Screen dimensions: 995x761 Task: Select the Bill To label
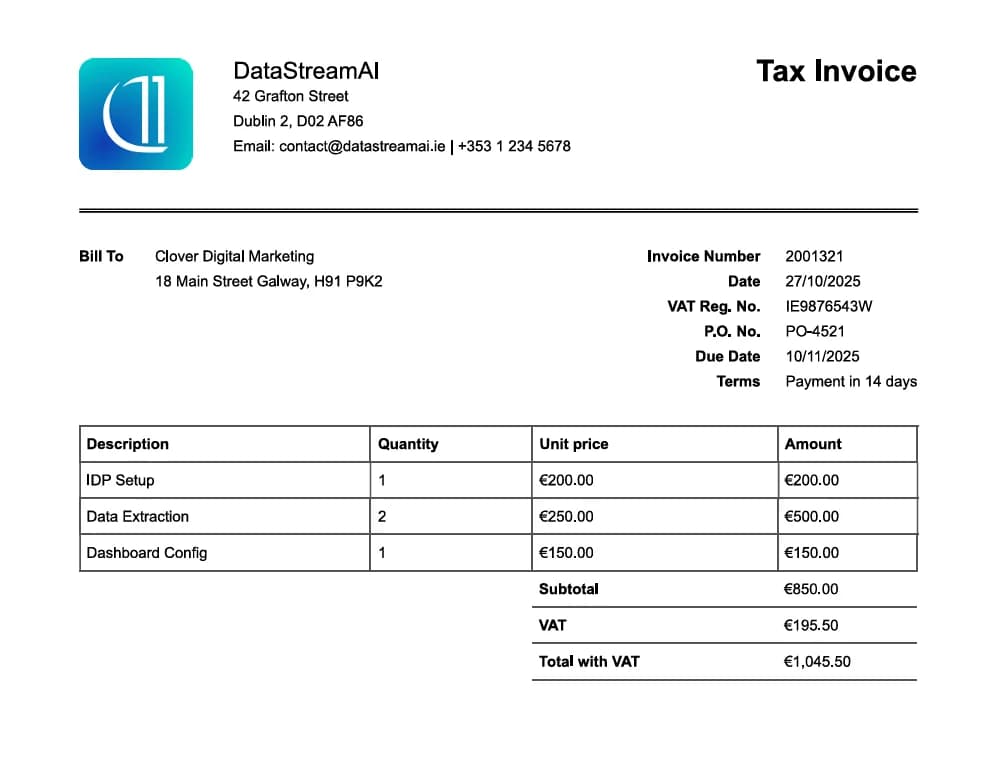tap(100, 256)
